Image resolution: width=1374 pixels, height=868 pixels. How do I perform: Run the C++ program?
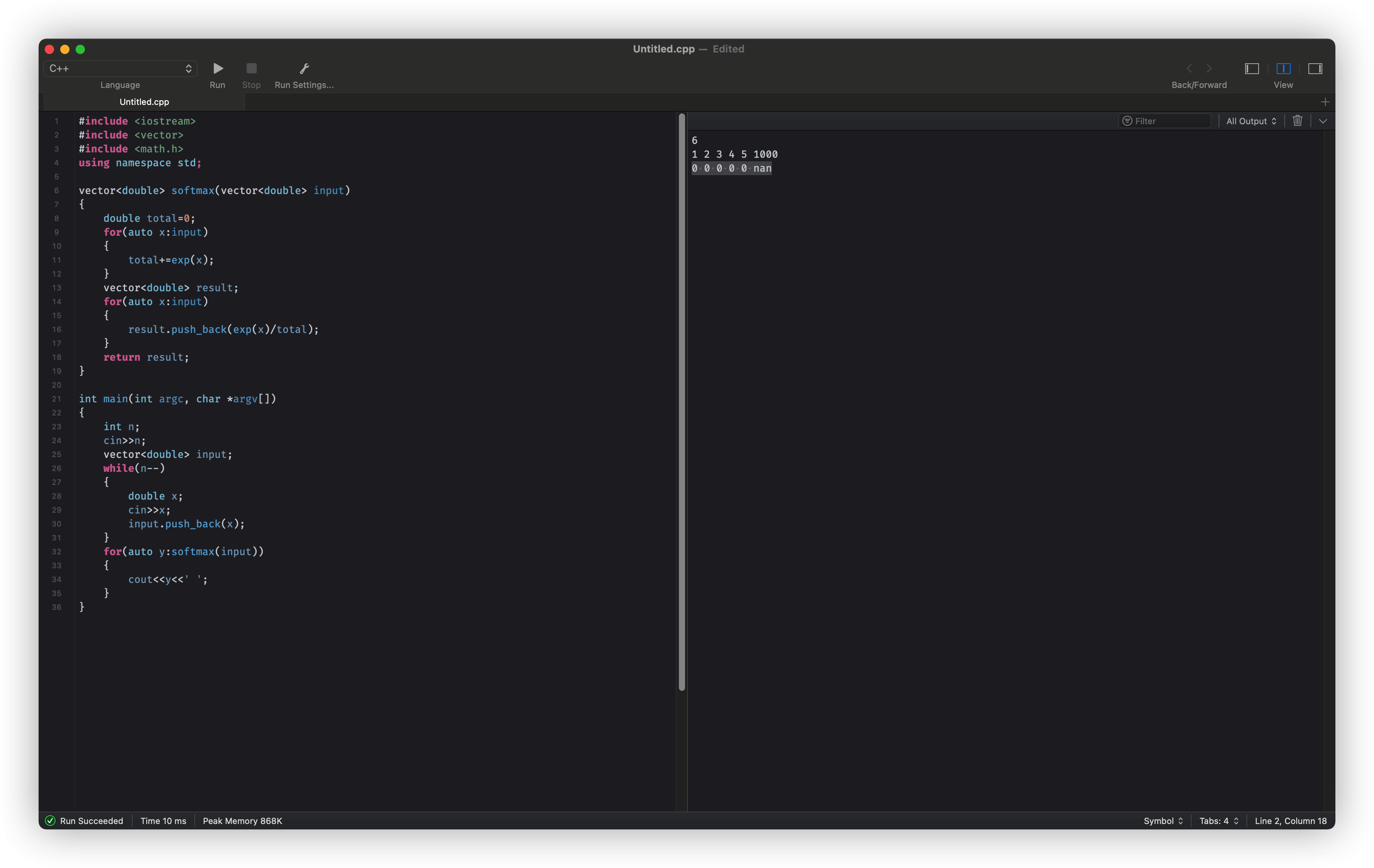pyautogui.click(x=217, y=68)
